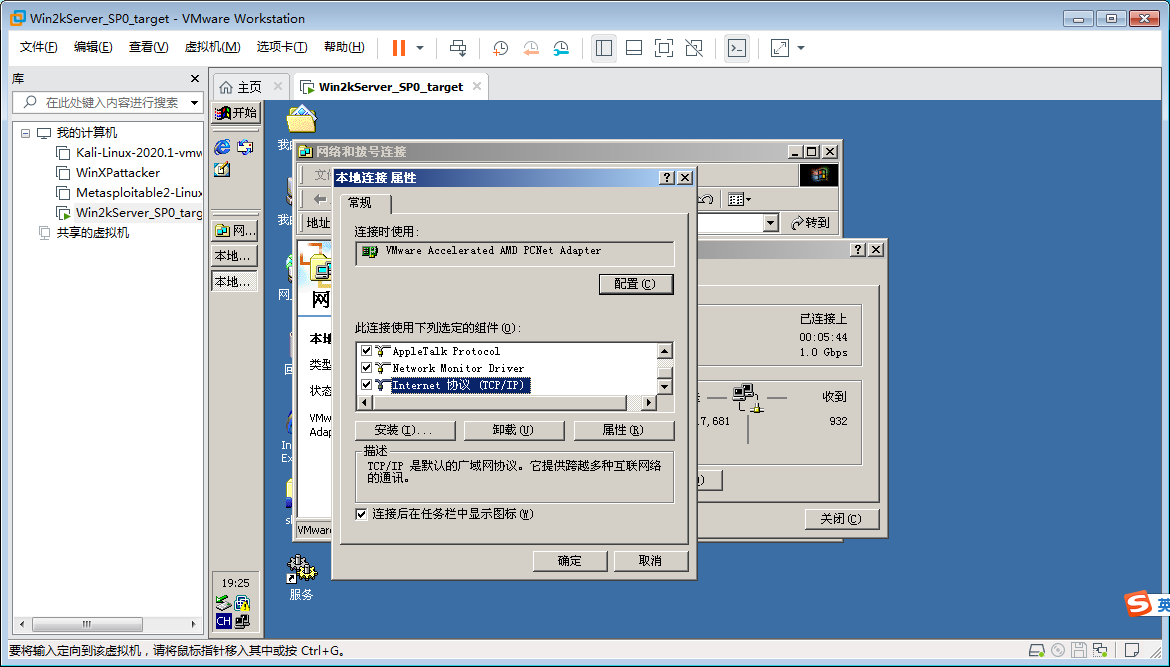The image size is (1170, 667).
Task: Open the 文件 menu in VMware
Action: click(38, 47)
